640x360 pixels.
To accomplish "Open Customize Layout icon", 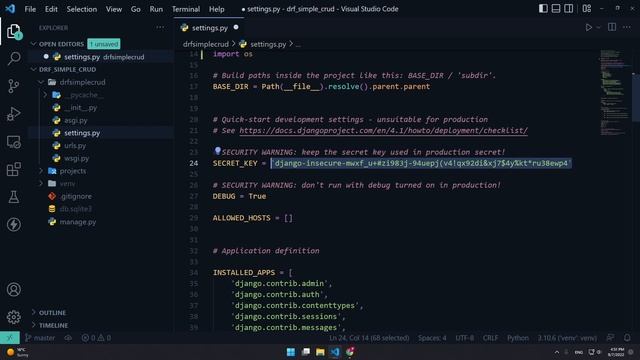I will [587, 9].
